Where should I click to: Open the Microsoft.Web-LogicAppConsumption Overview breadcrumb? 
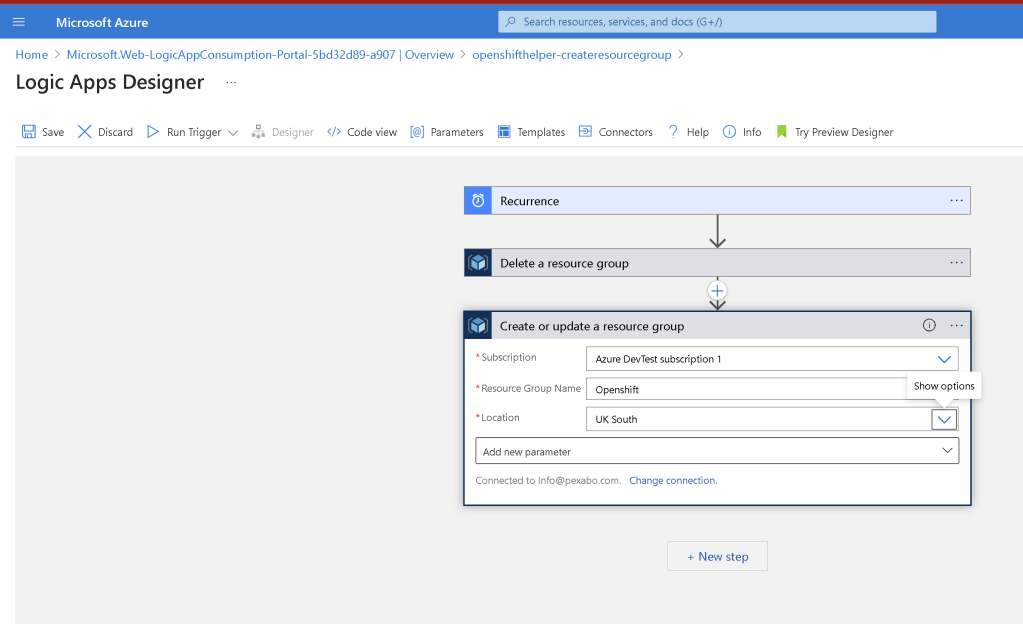click(x=260, y=55)
